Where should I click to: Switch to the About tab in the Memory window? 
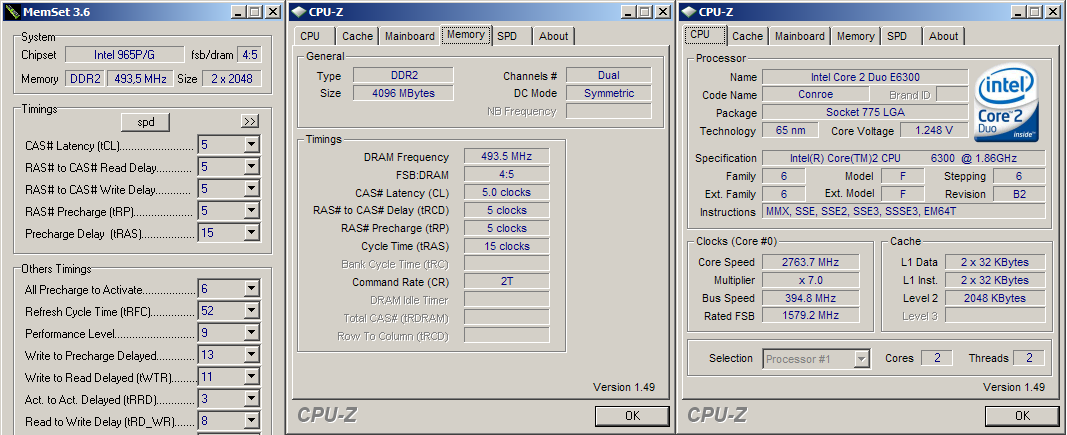(x=553, y=36)
